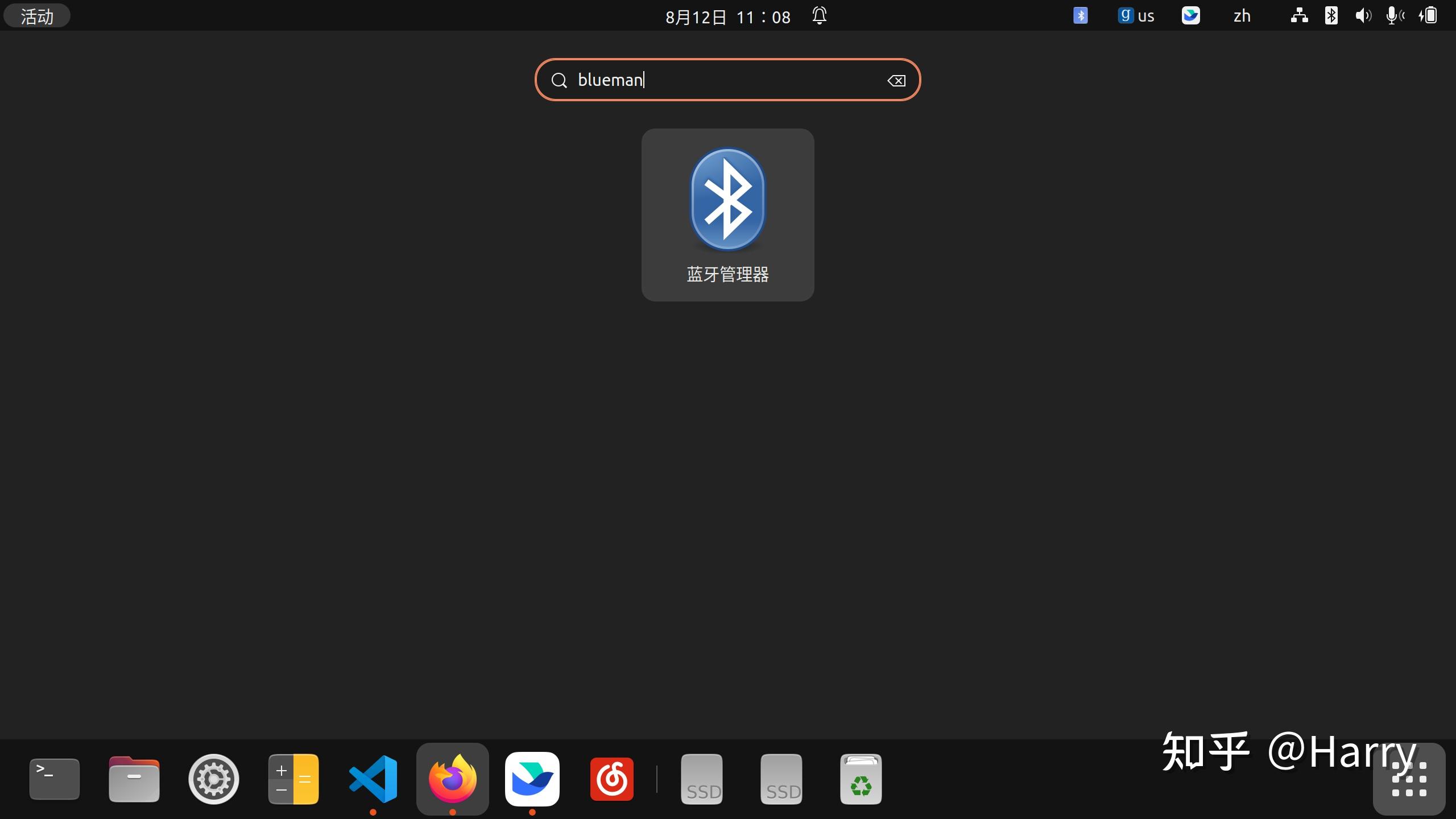
Task: Open the Files application from the dock
Action: click(134, 779)
